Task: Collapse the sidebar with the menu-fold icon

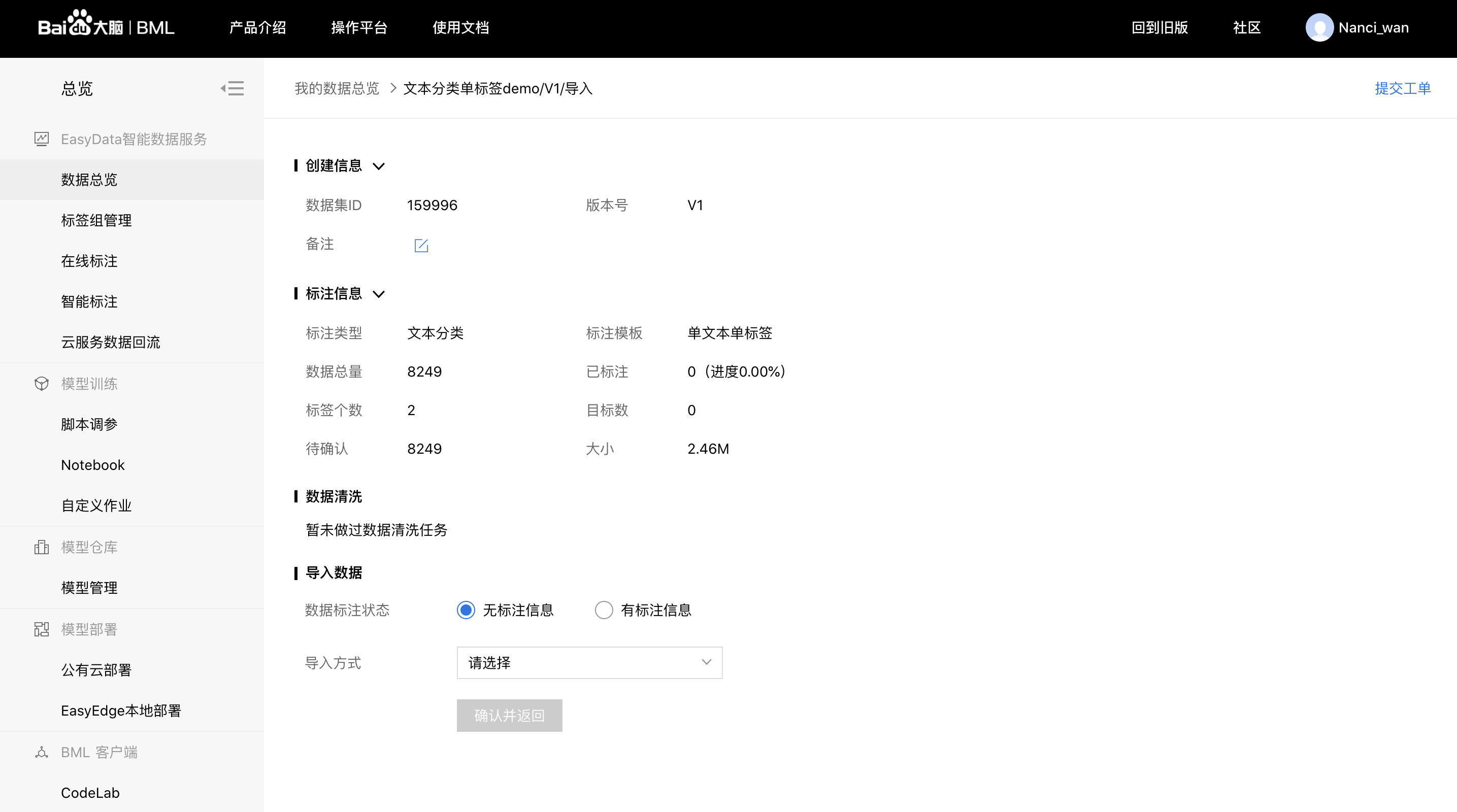Action: (x=233, y=88)
